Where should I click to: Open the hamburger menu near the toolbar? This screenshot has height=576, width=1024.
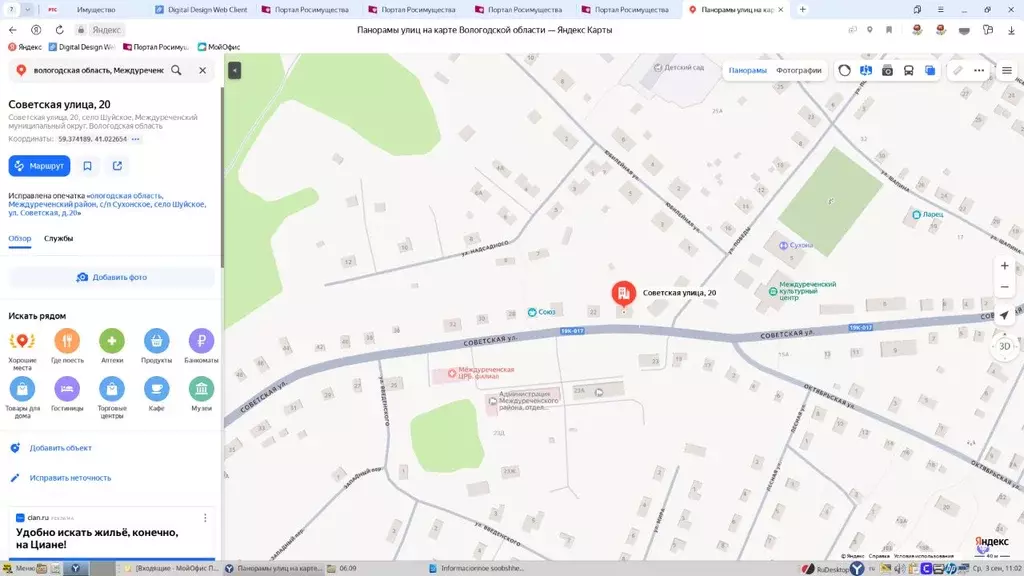coord(1005,70)
